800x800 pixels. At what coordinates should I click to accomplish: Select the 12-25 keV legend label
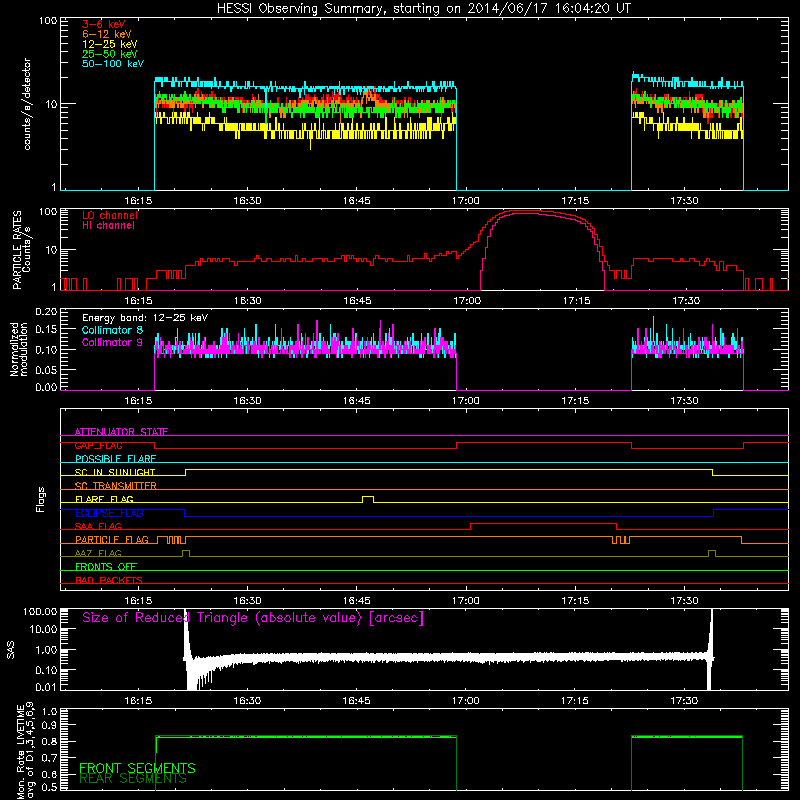[109, 44]
